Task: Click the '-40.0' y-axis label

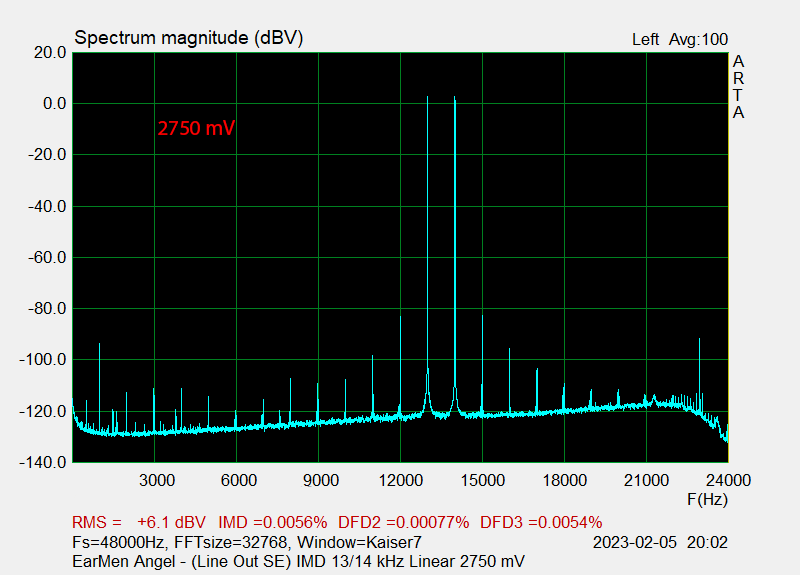Action: coord(47,207)
